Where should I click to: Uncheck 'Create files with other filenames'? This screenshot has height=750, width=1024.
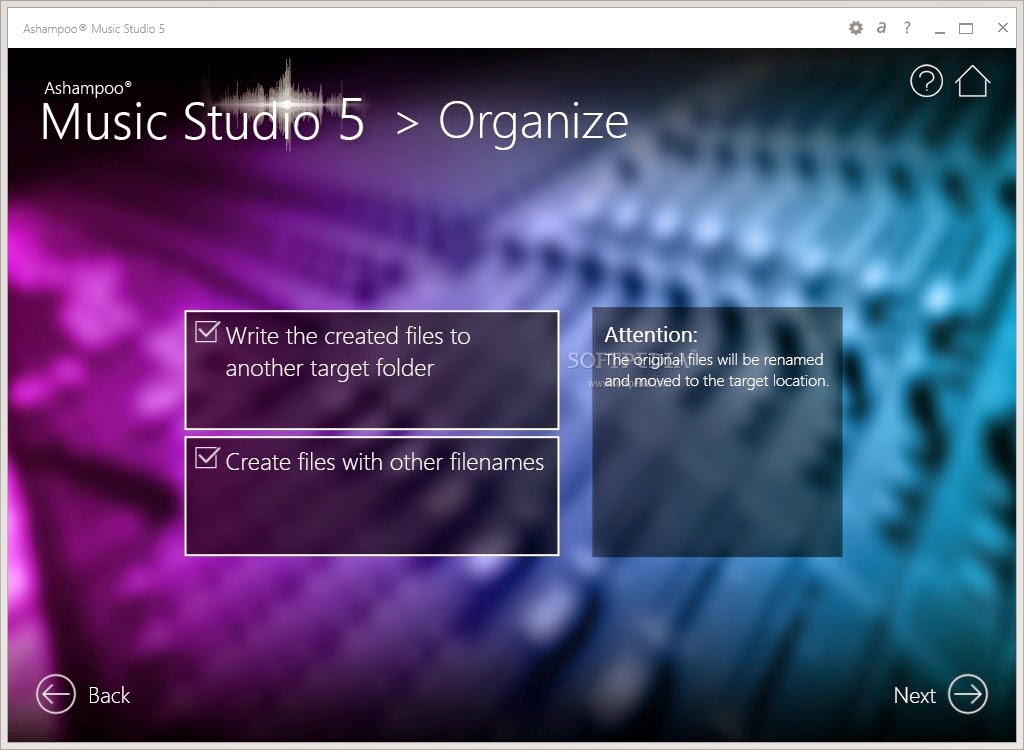pos(207,458)
